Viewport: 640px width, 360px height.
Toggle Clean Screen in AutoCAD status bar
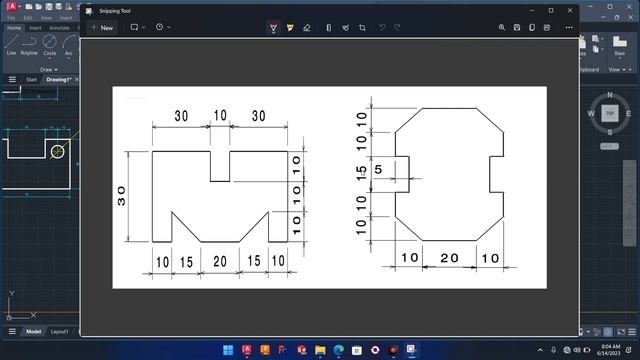621,332
